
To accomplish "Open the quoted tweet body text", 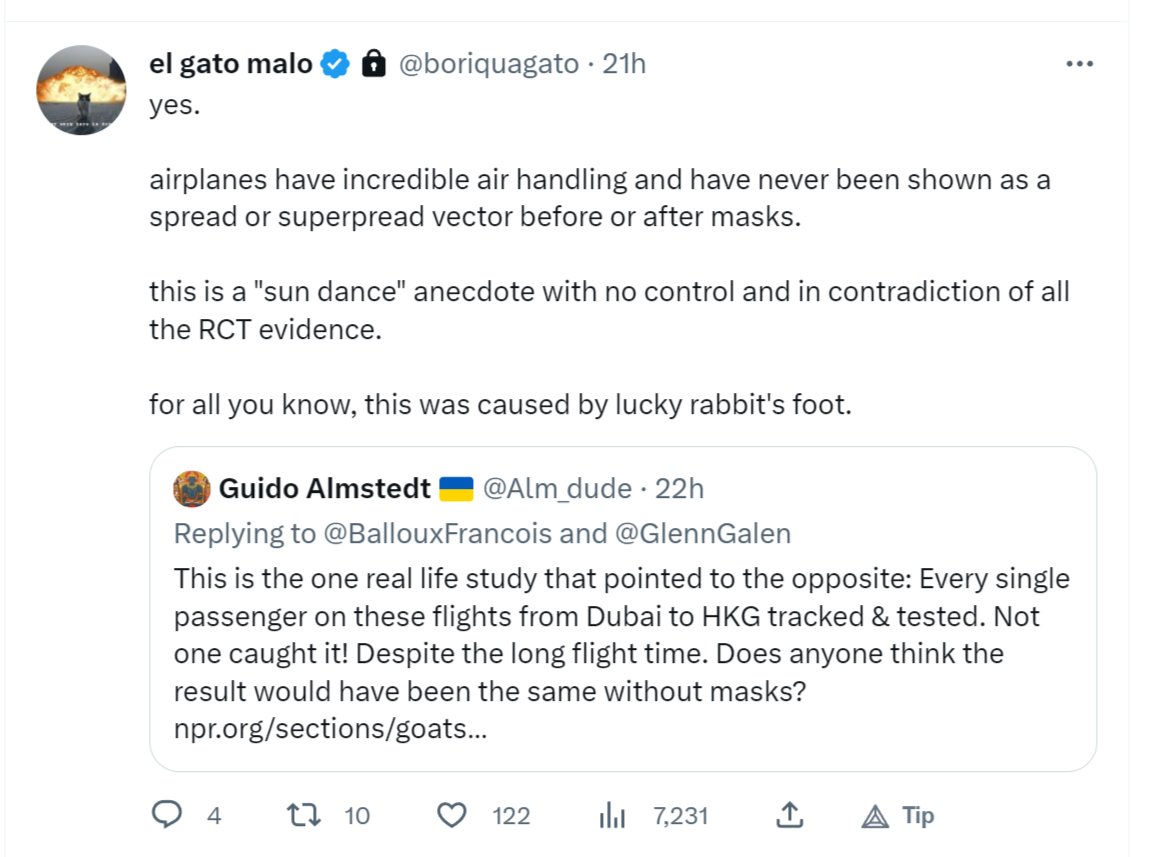I will [620, 635].
